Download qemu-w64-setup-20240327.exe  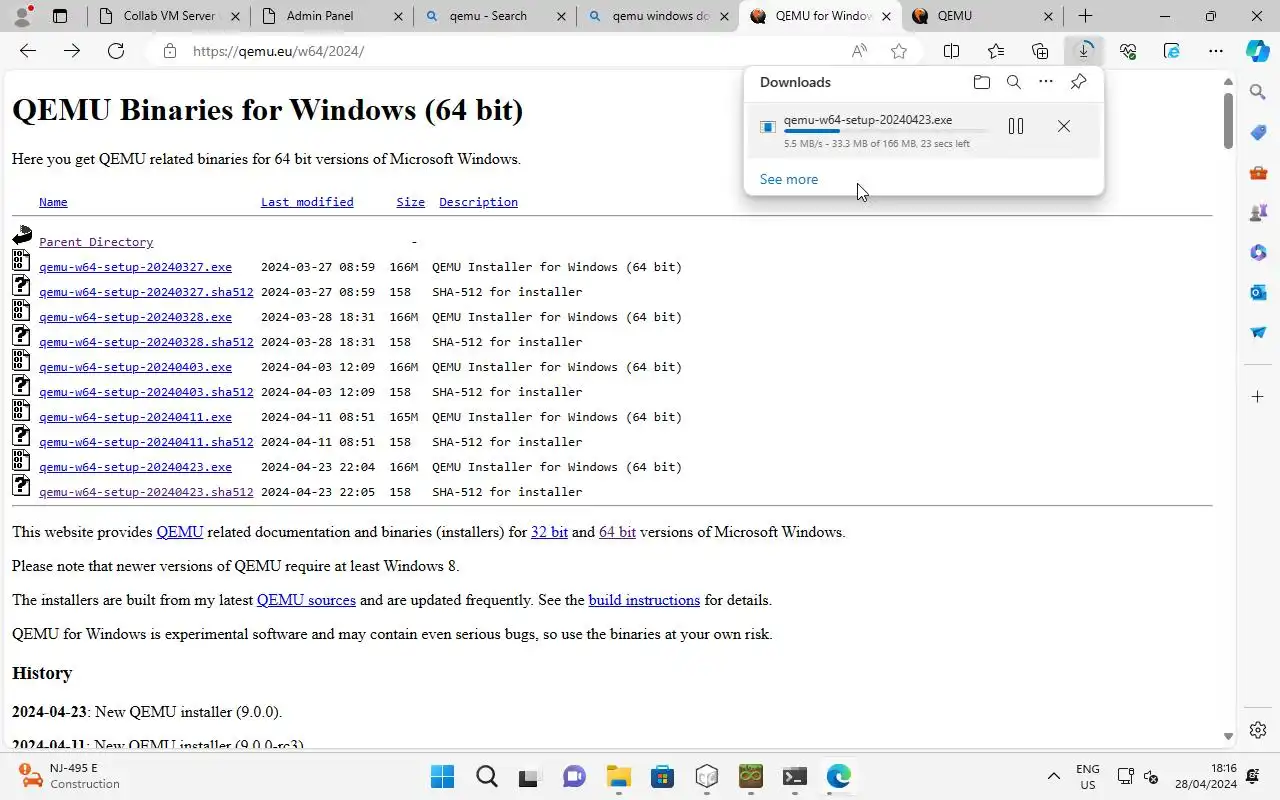point(135,267)
